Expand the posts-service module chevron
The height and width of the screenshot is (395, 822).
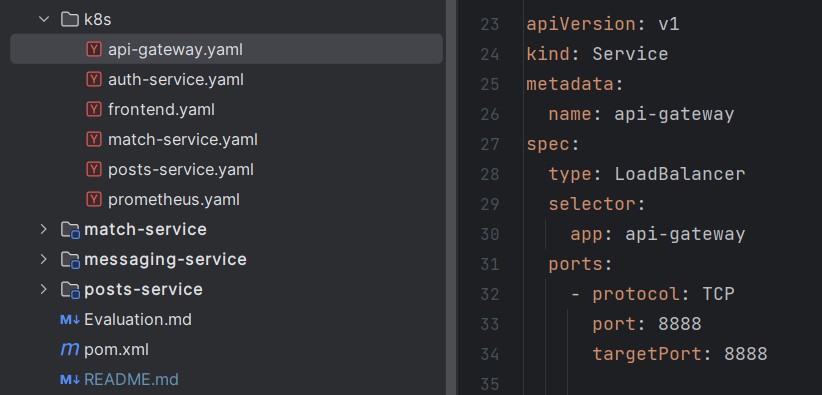(x=45, y=290)
